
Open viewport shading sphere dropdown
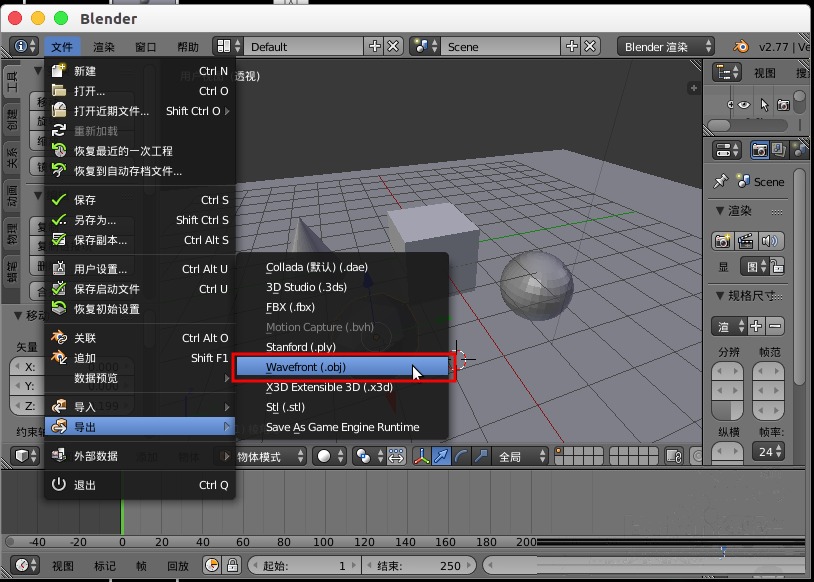click(330, 457)
